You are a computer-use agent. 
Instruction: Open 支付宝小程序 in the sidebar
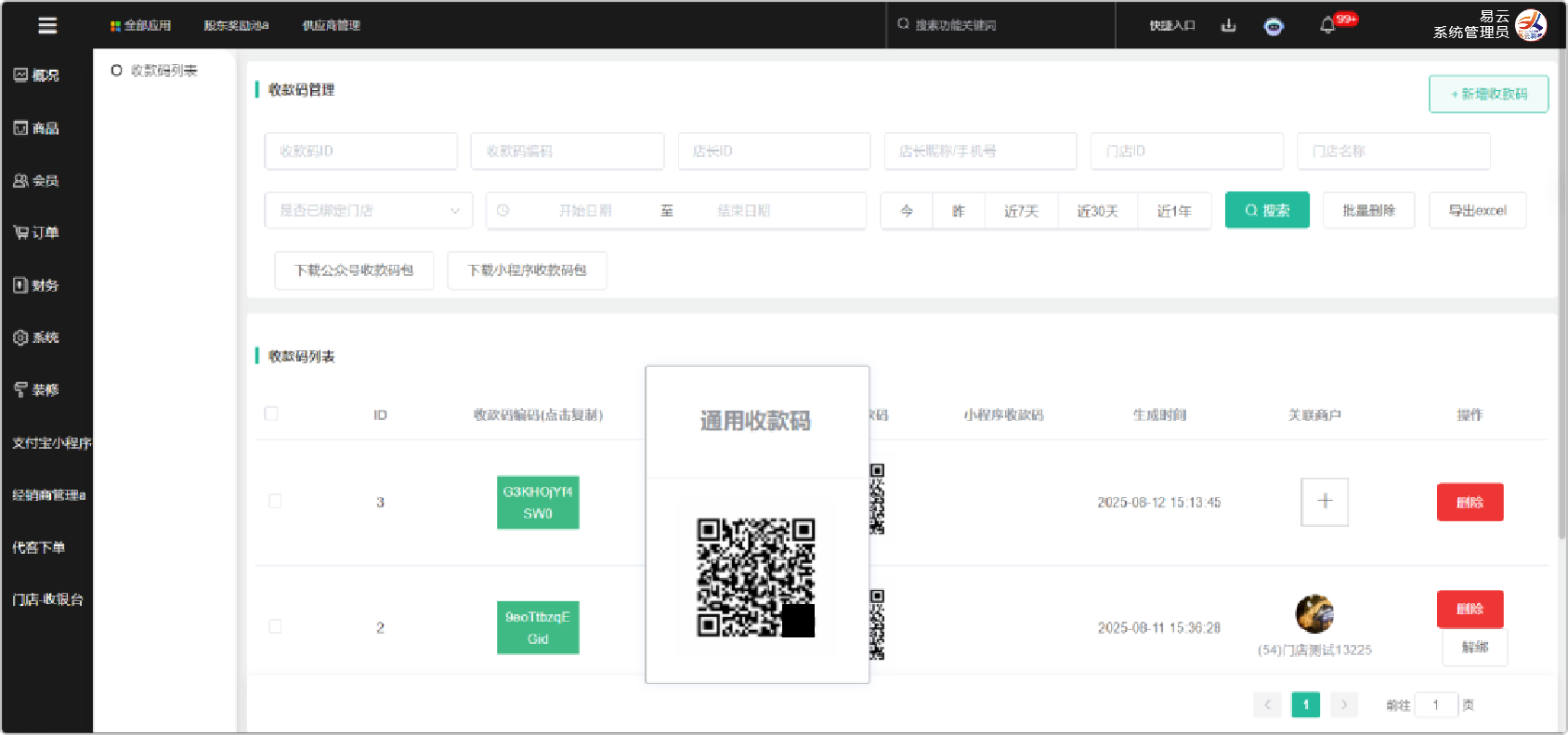click(x=52, y=442)
